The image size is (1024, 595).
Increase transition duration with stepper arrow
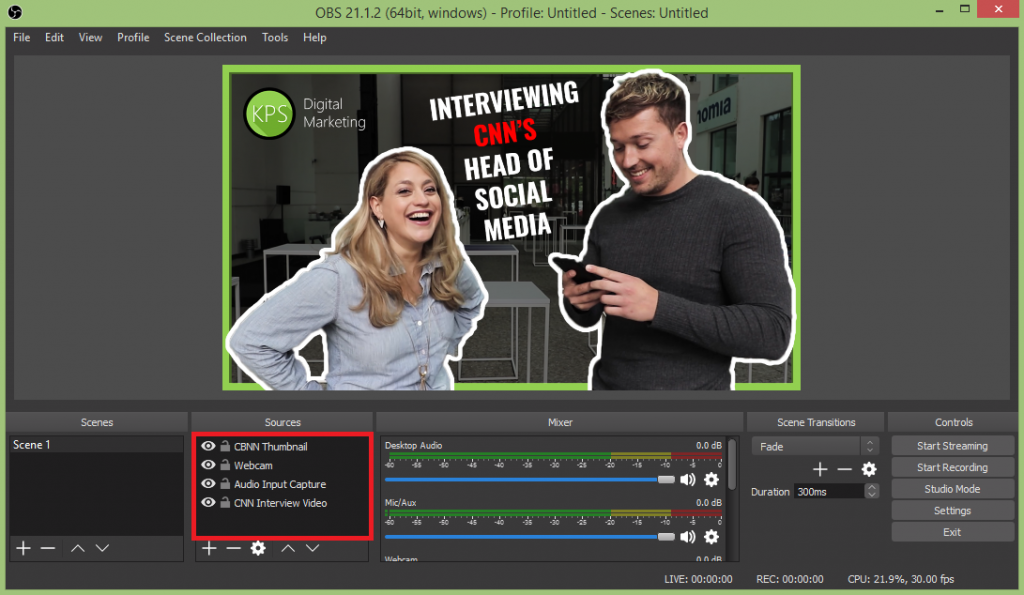870,487
